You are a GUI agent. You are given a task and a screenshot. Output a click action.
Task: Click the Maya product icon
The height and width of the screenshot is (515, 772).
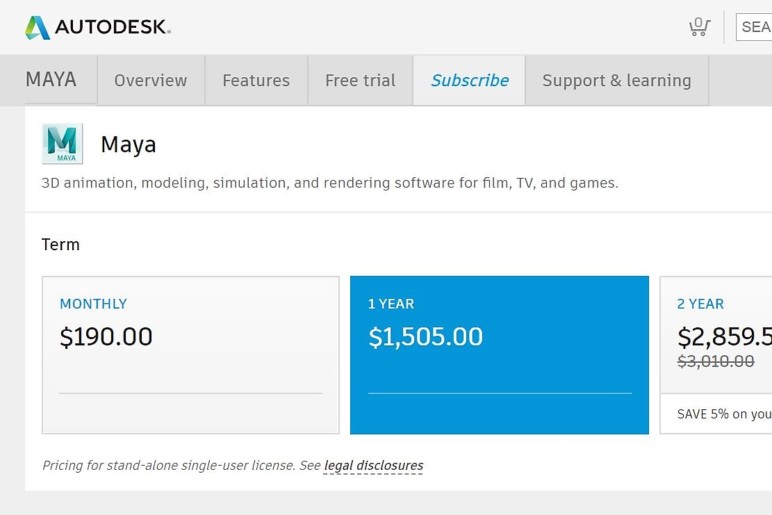coord(62,144)
